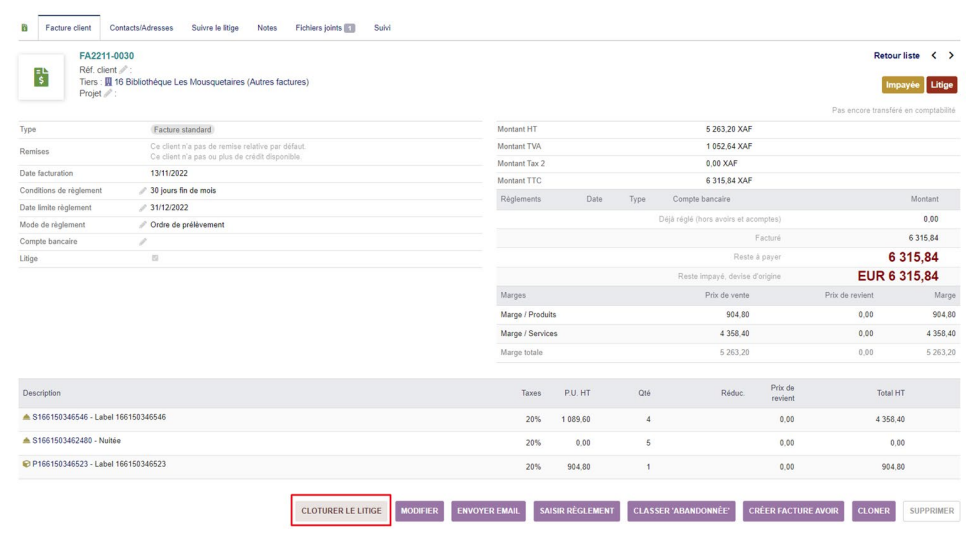The height and width of the screenshot is (546, 975).
Task: Go to previous invoice arrow
Action: pyautogui.click(x=934, y=55)
